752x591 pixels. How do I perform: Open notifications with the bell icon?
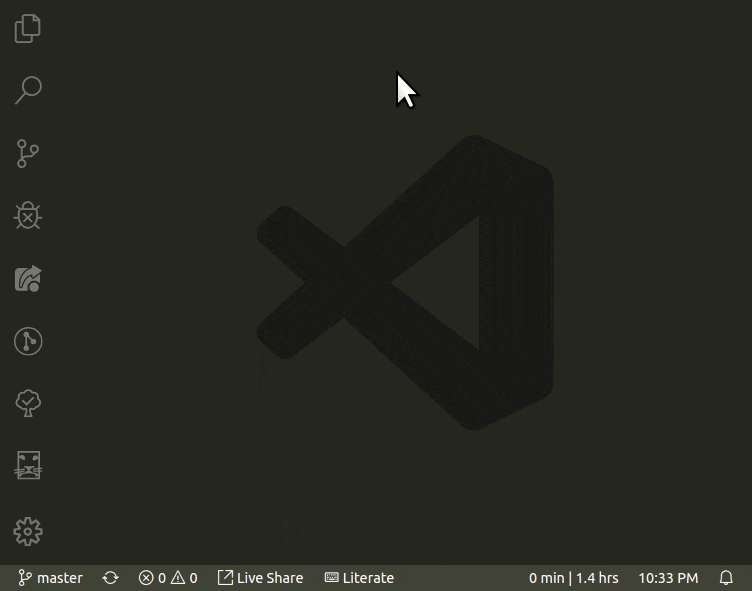(726, 578)
